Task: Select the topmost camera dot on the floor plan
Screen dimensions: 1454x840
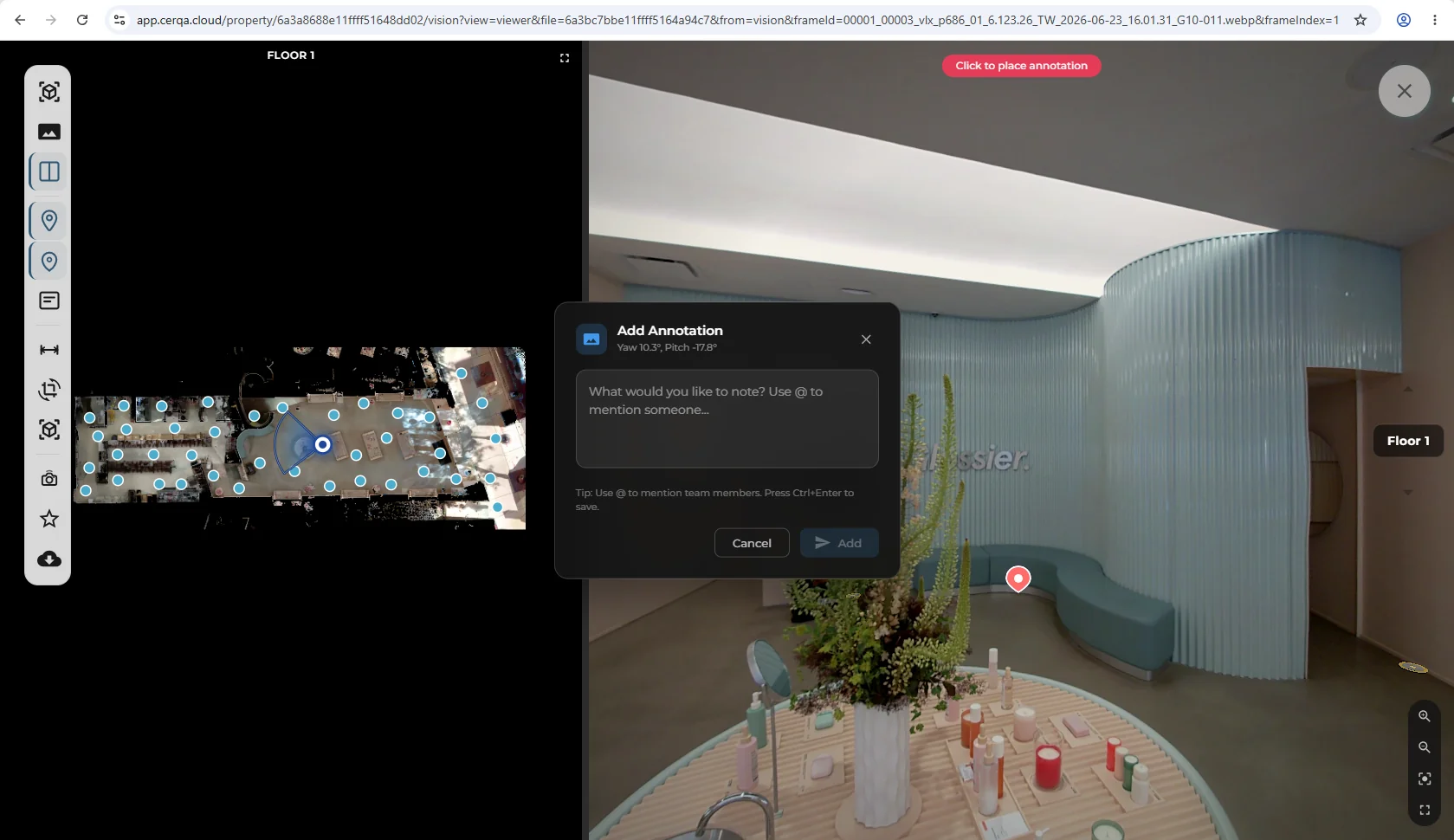Action: coord(462,373)
